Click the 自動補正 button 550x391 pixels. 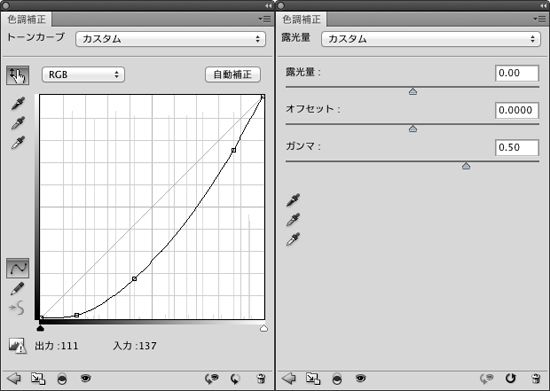point(233,75)
